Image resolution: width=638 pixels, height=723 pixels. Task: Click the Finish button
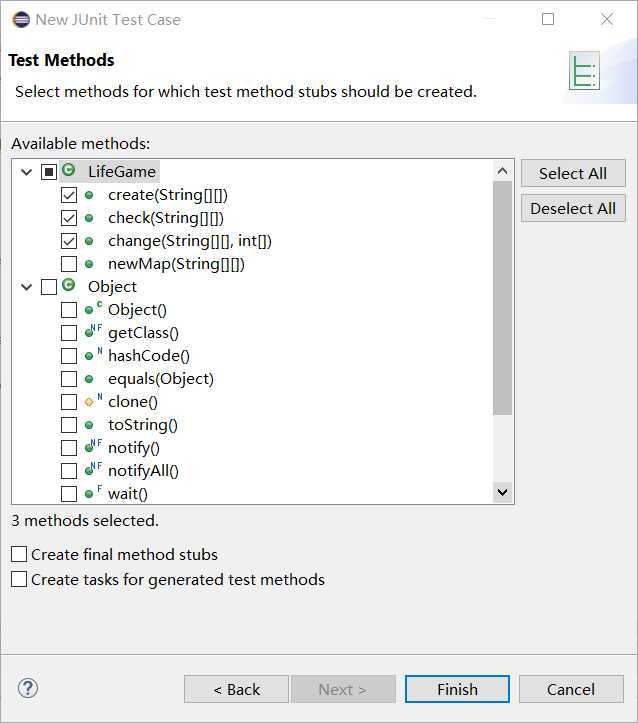(457, 689)
